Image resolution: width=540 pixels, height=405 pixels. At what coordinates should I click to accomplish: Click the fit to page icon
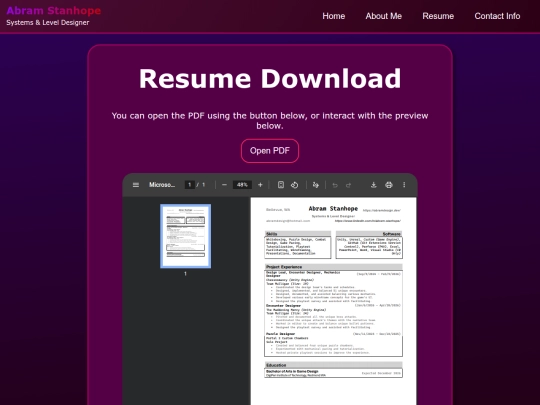[x=281, y=185]
